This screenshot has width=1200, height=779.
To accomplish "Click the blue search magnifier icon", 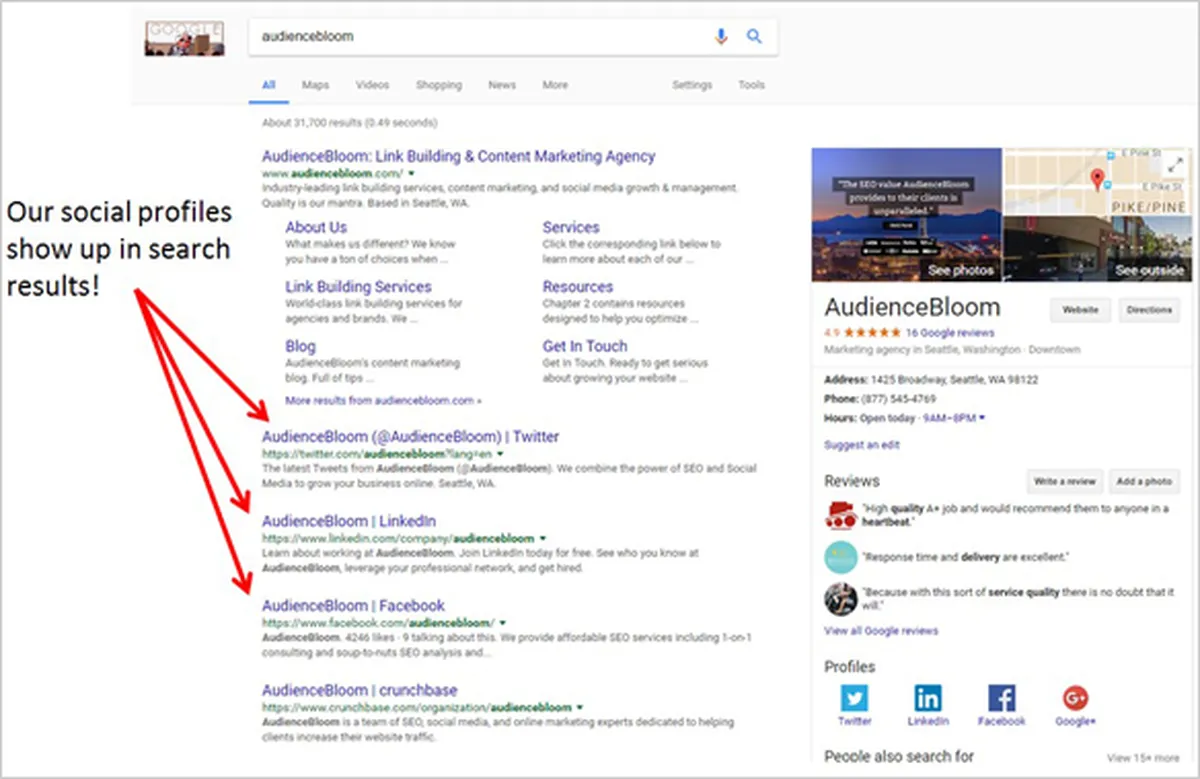I will point(754,37).
